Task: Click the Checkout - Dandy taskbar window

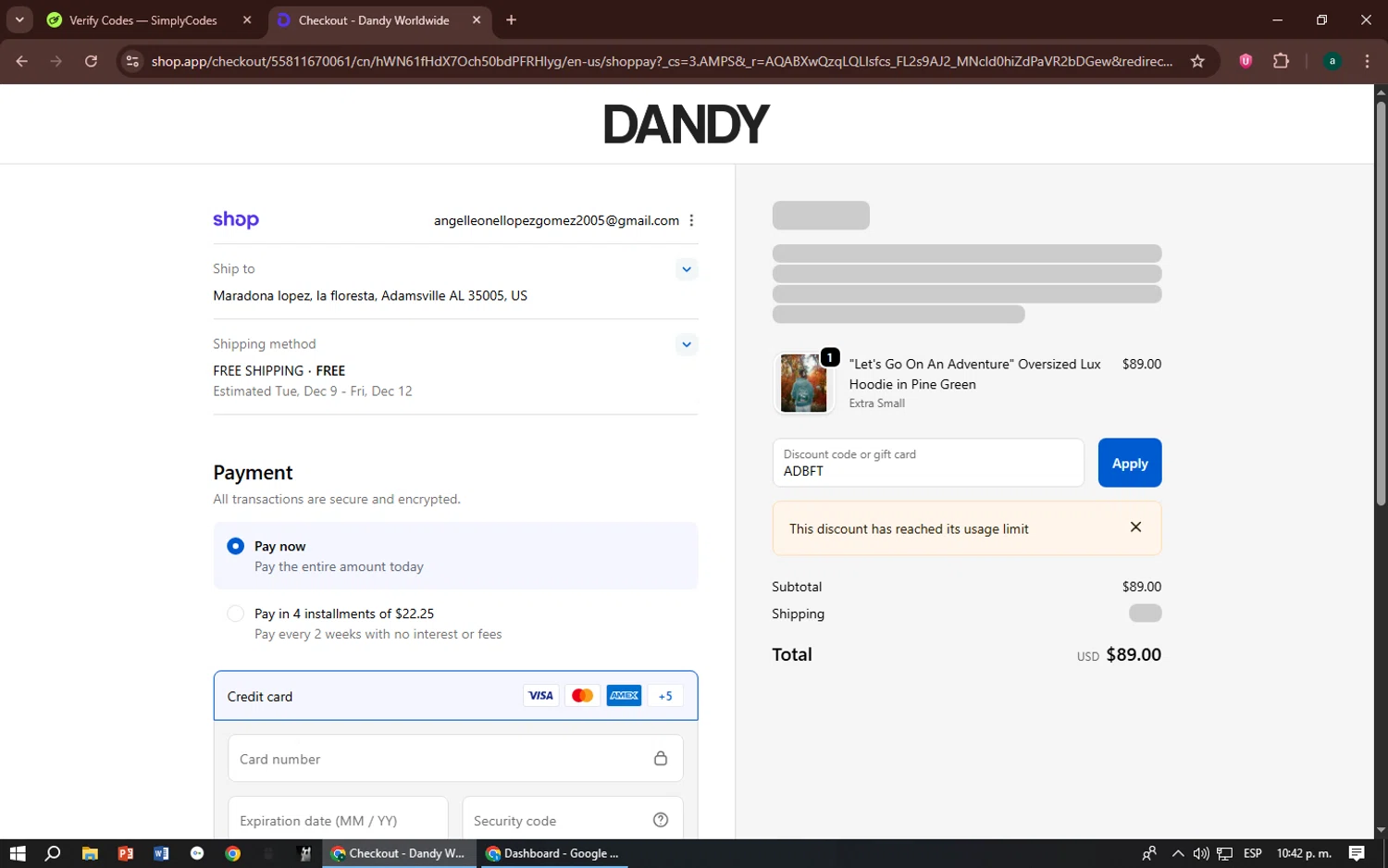Action: coord(399,853)
